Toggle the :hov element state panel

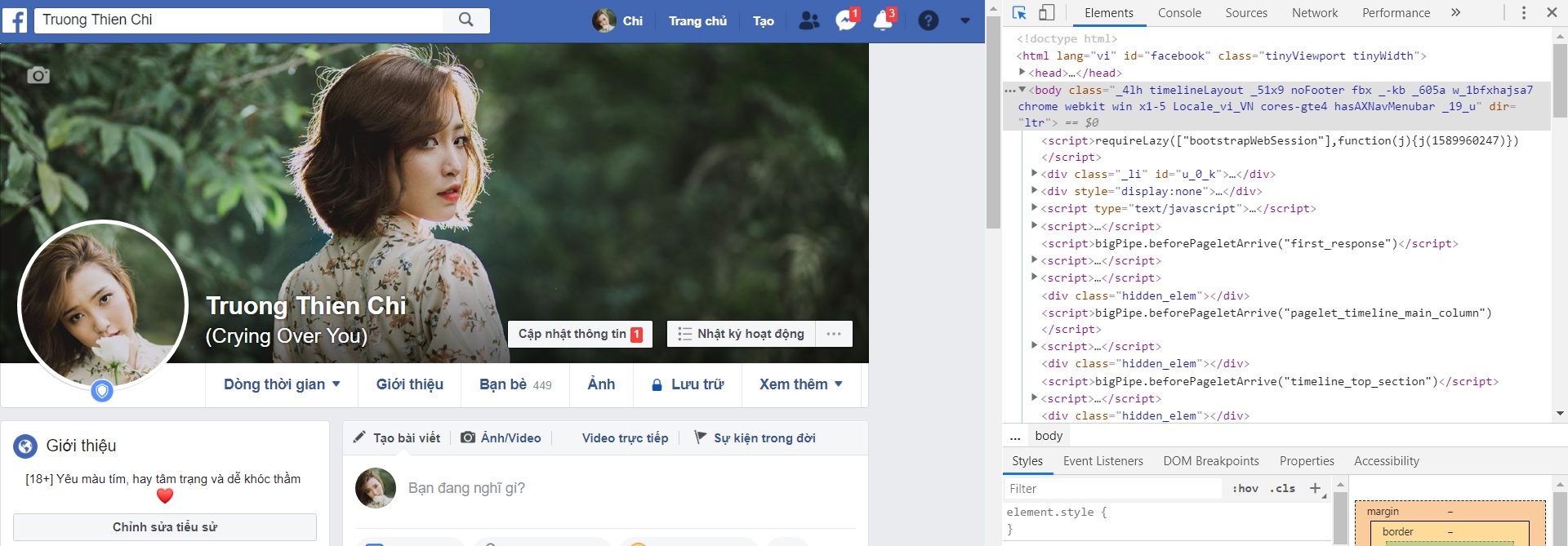tap(1245, 489)
